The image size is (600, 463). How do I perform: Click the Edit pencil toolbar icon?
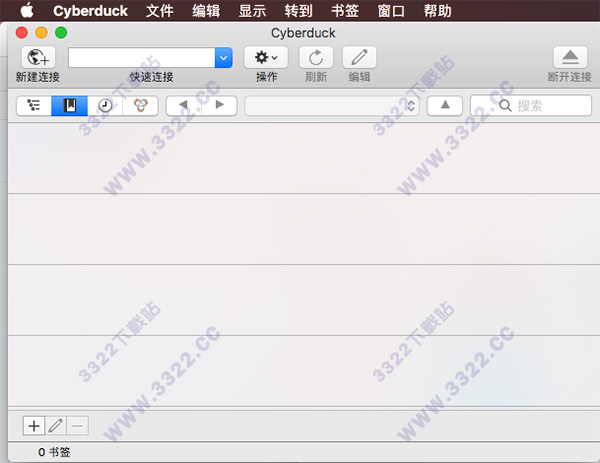(x=359, y=57)
